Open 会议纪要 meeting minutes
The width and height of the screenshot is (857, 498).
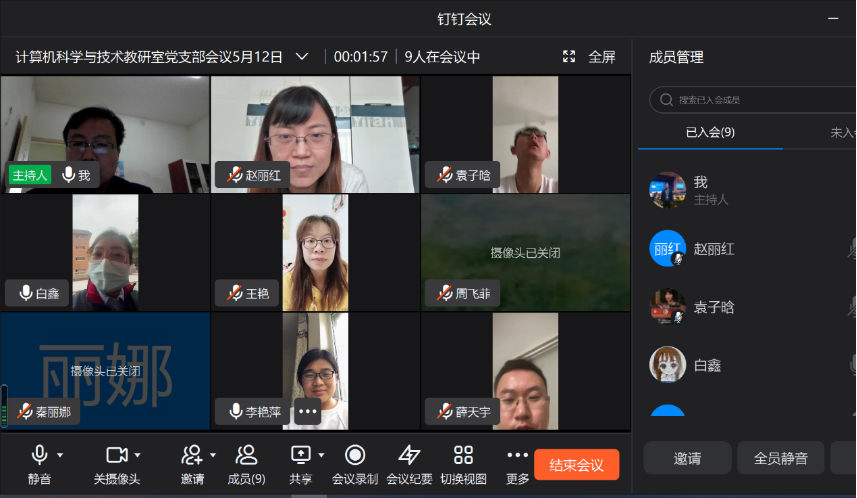coord(409,456)
